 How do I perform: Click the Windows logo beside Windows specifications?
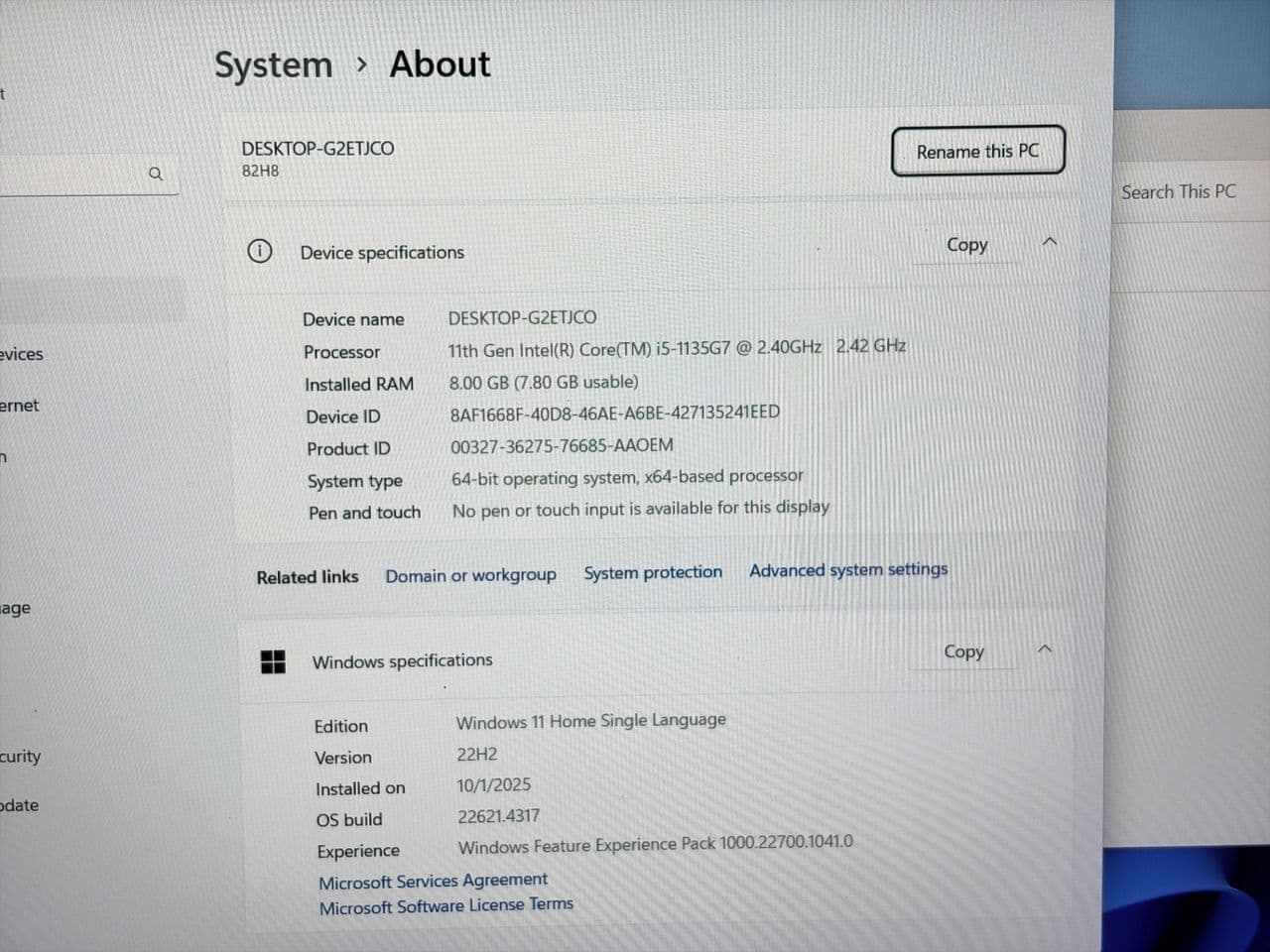(273, 661)
